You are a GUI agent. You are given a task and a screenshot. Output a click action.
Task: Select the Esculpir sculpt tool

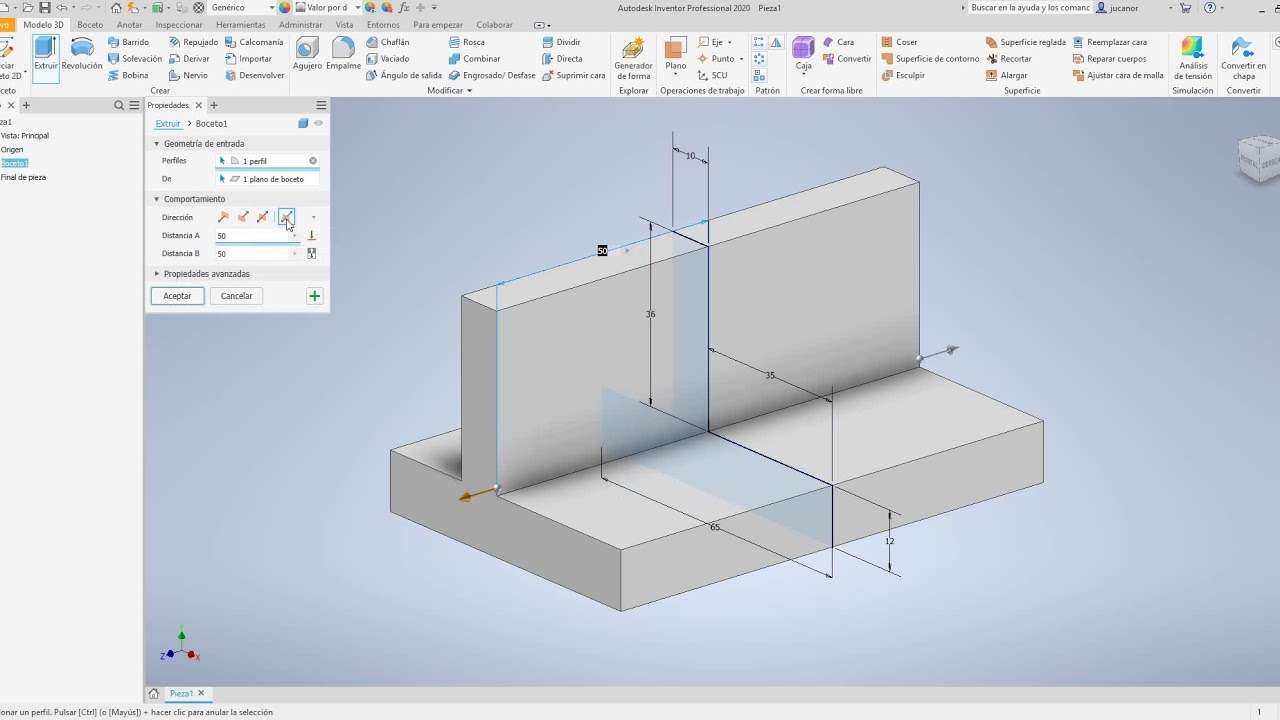click(903, 75)
